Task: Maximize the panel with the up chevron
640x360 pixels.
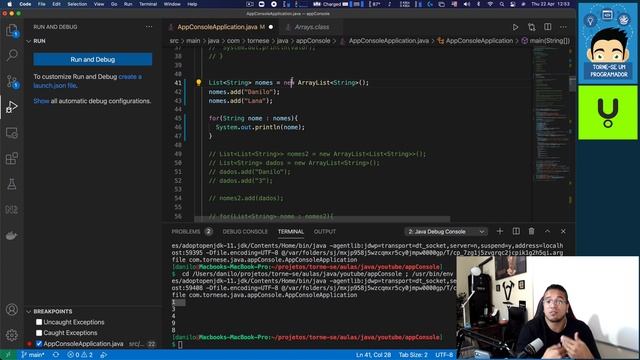Action: (x=547, y=231)
